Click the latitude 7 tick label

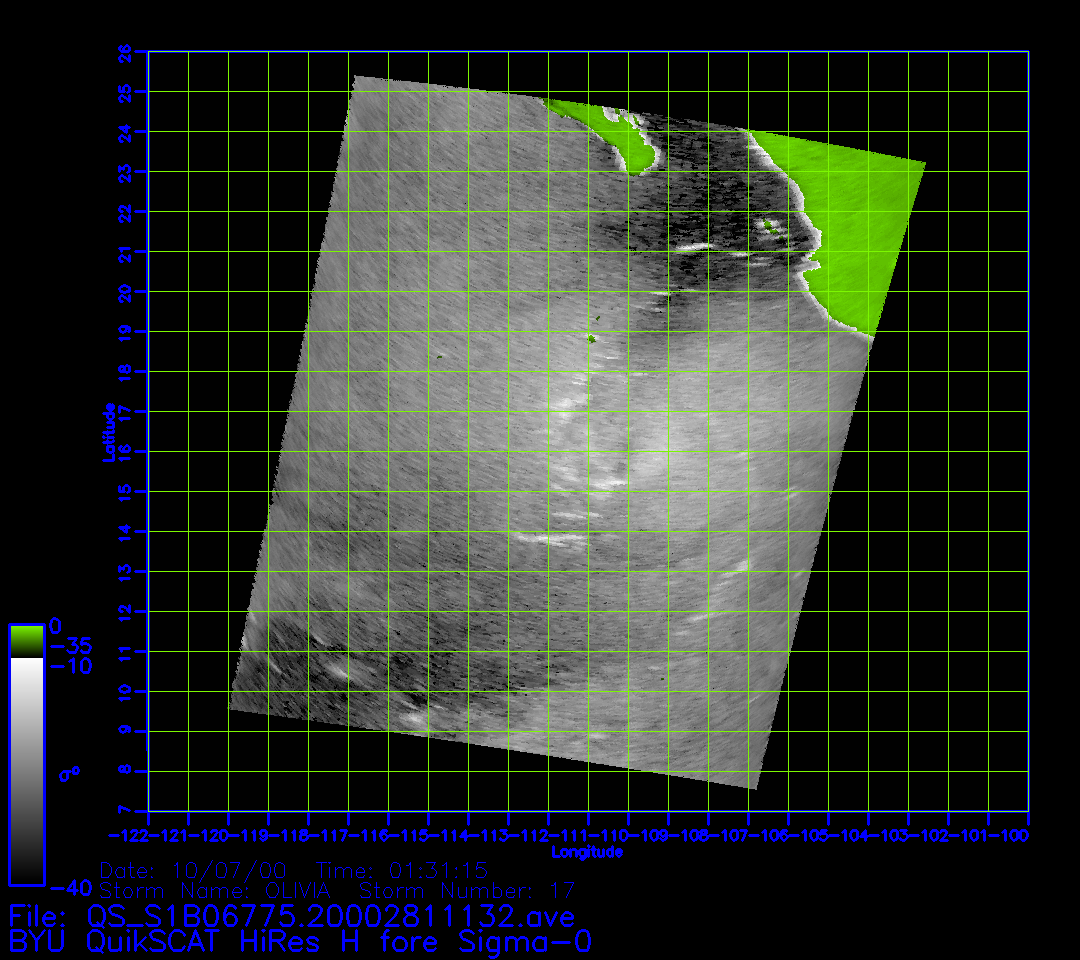[x=123, y=810]
